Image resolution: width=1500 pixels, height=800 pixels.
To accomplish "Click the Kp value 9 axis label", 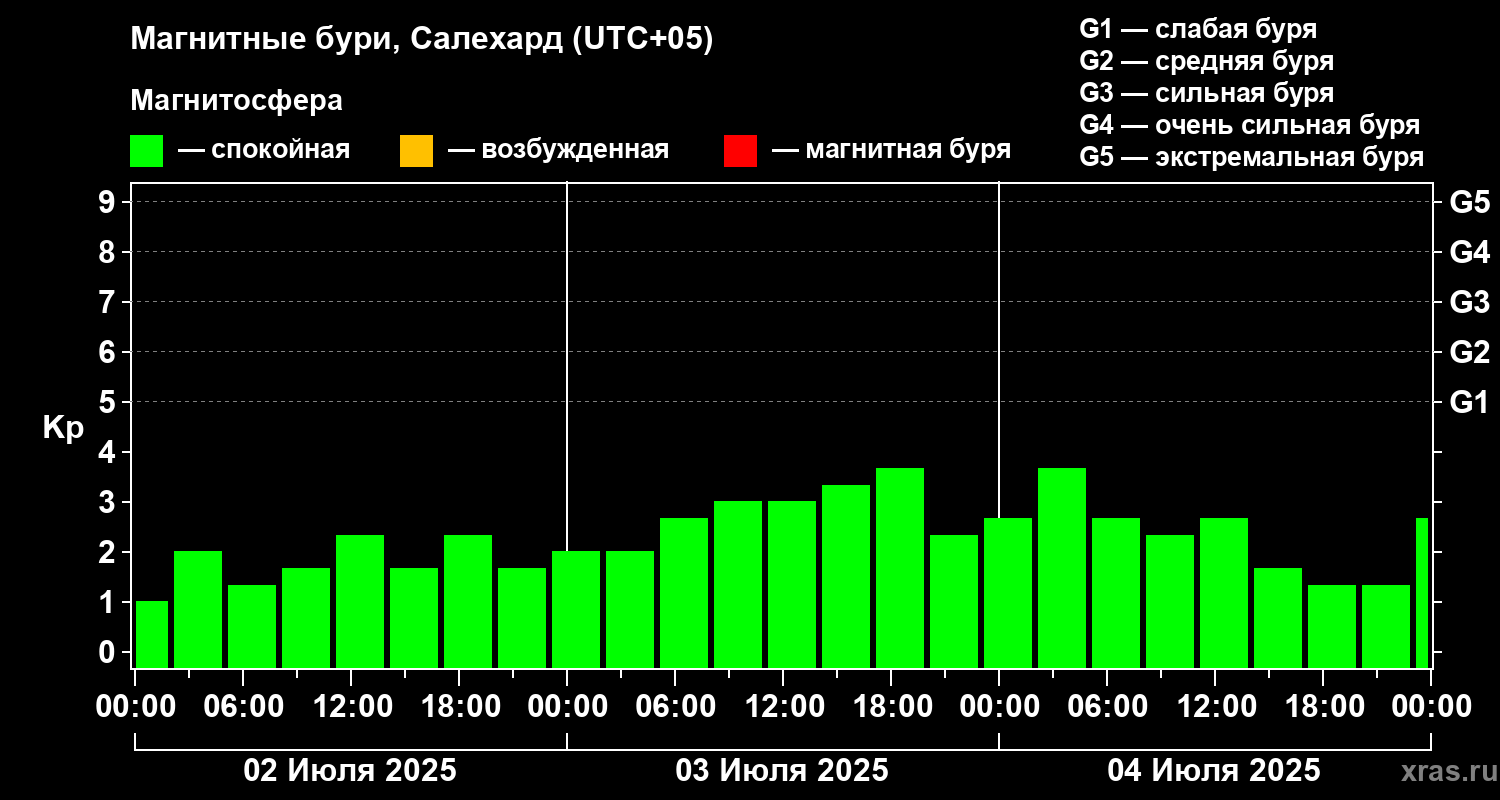I will (109, 203).
